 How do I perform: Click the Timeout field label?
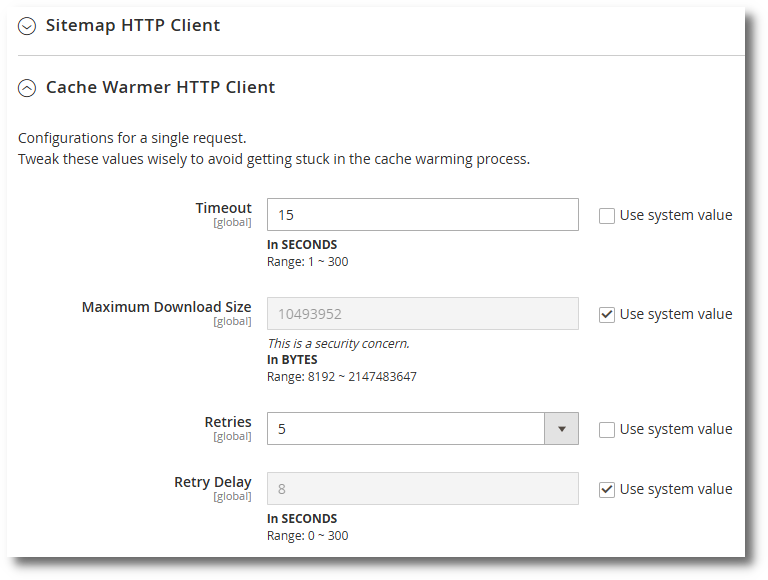pos(223,208)
